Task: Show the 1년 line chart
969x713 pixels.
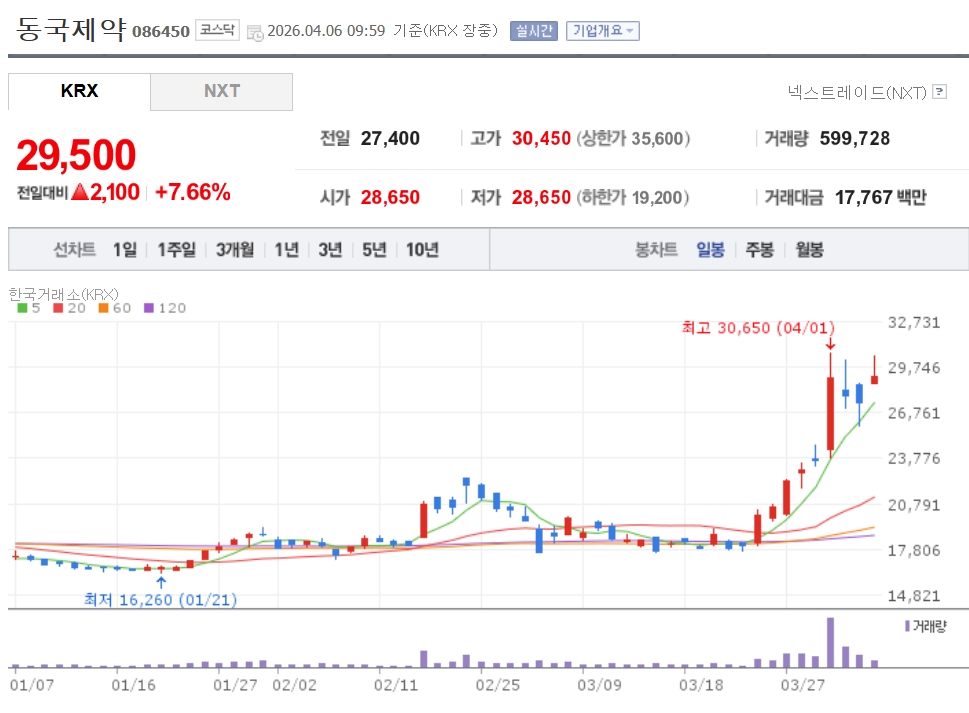Action: 286,250
